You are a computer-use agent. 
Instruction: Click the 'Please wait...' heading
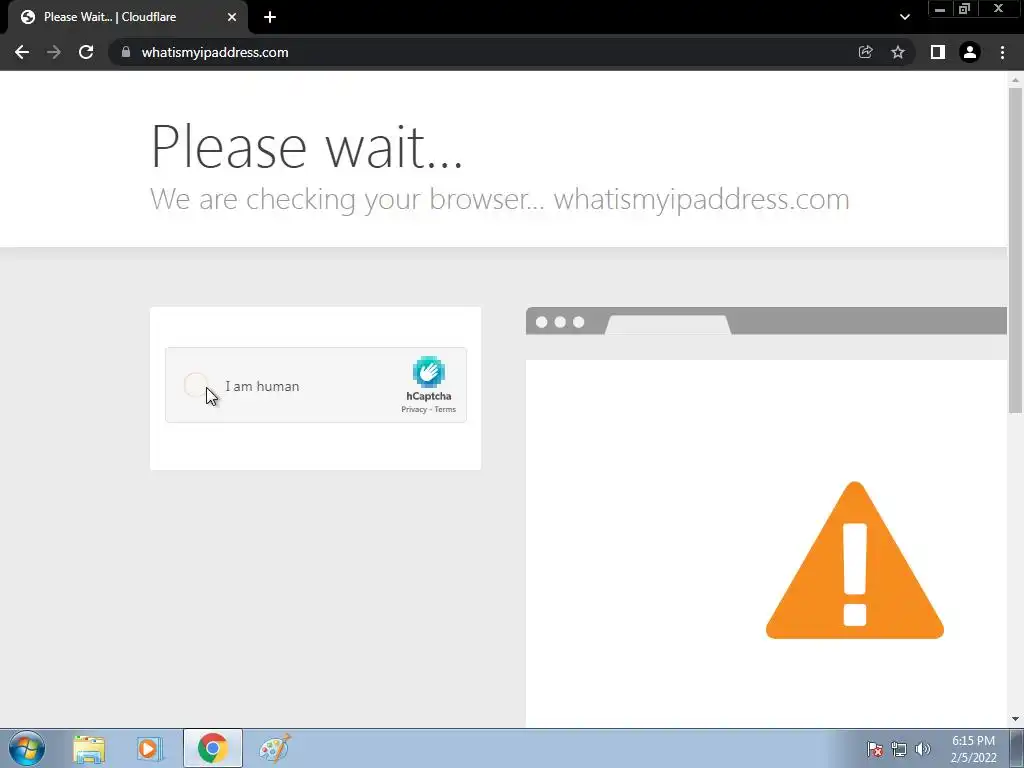click(x=306, y=147)
